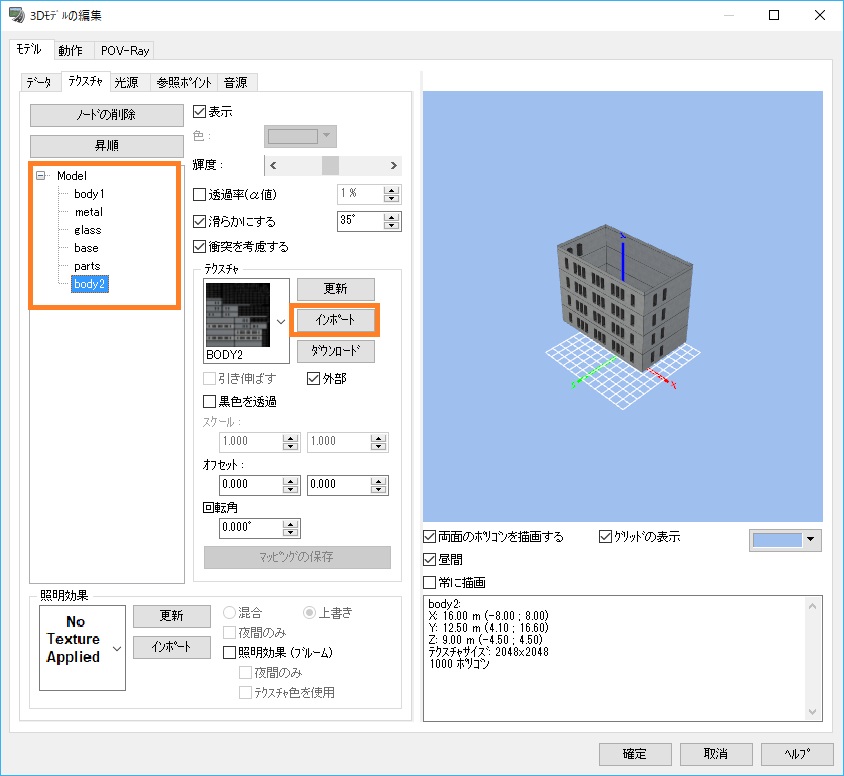Screen dimensions: 844x776
Task: Click the 35° smoothing angle field
Action: (360, 221)
